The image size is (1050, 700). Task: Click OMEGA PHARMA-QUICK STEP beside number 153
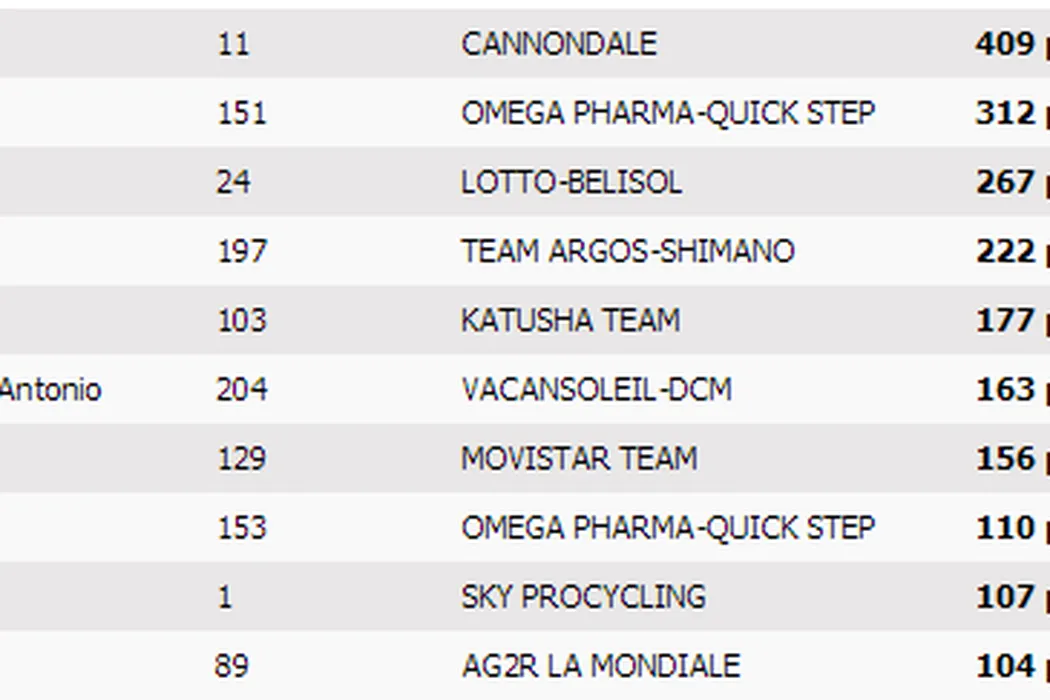(x=668, y=527)
